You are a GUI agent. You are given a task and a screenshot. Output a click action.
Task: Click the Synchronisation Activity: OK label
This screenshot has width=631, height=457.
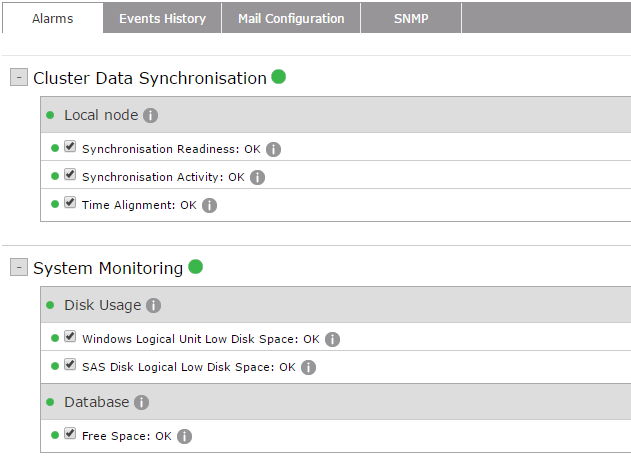[163, 177]
